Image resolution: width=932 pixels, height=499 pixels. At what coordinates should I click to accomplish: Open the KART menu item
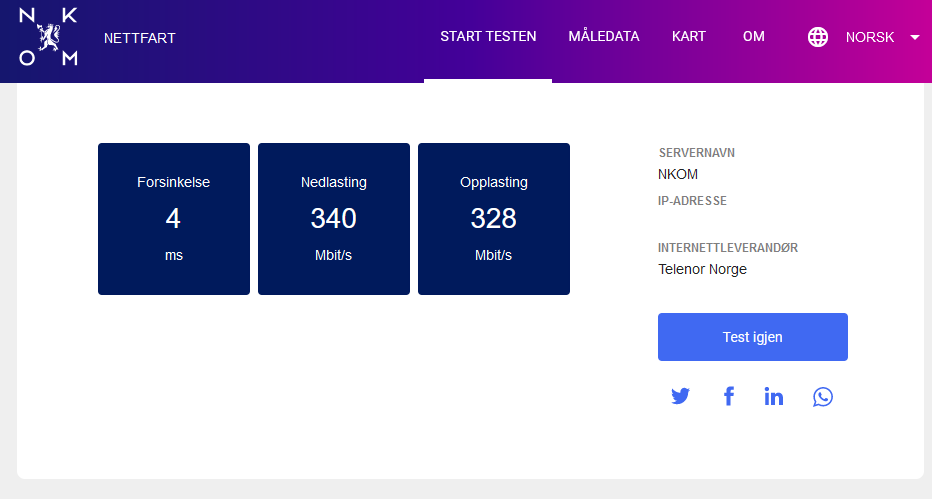pos(689,37)
